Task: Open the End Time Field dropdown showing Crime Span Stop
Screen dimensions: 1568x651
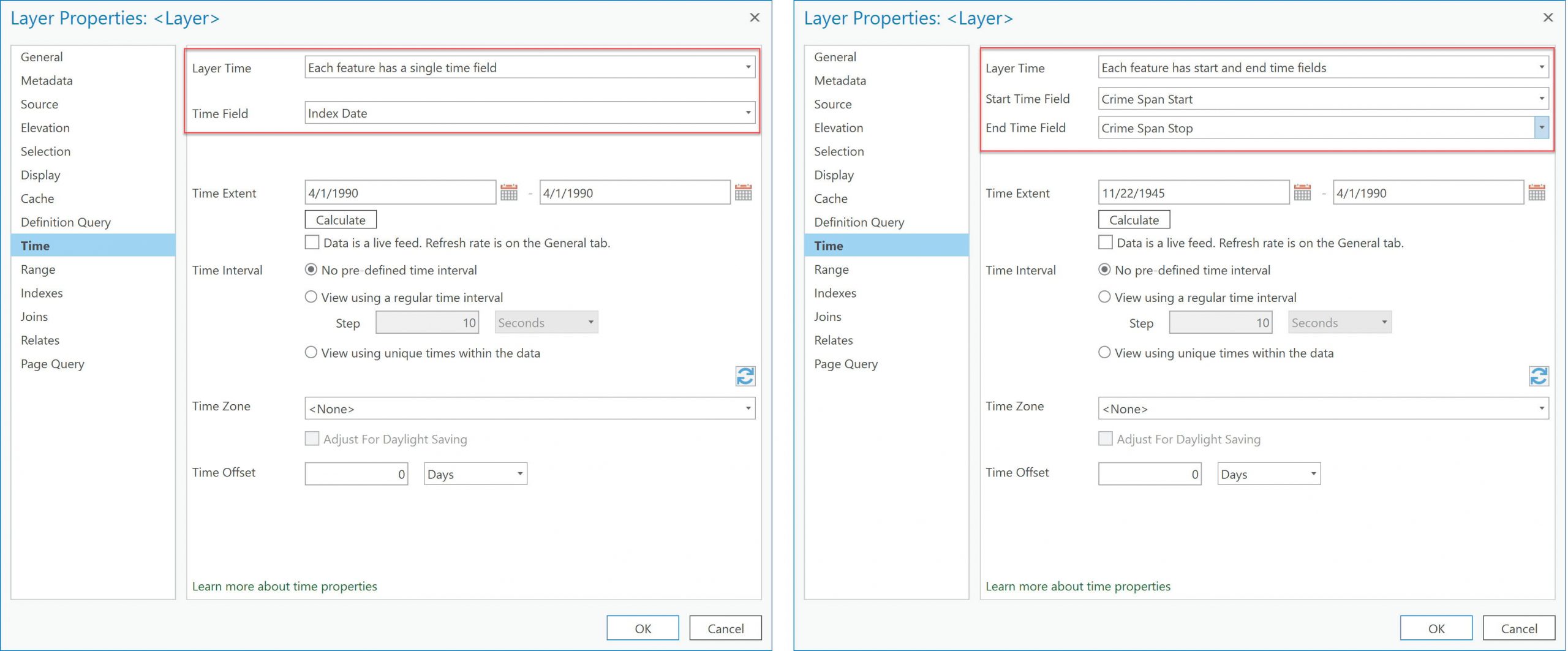Action: [1541, 127]
